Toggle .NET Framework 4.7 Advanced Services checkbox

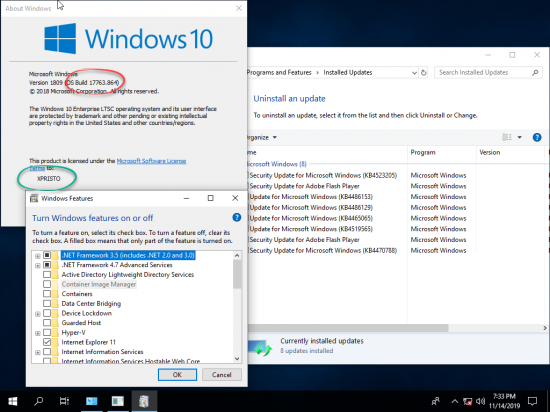47,265
